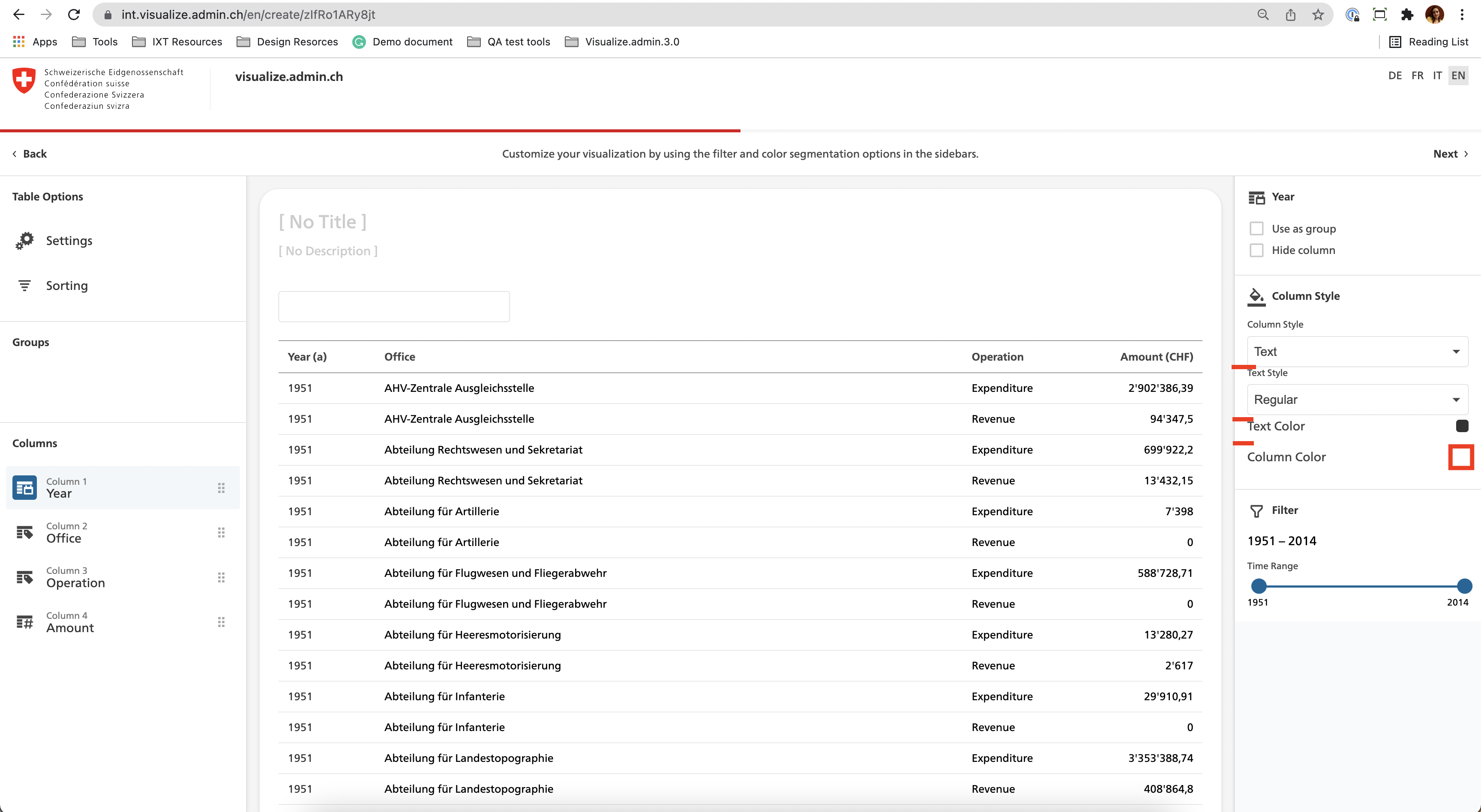Grab the drag handle for Operation column
This screenshot has width=1481, height=812.
coord(222,577)
